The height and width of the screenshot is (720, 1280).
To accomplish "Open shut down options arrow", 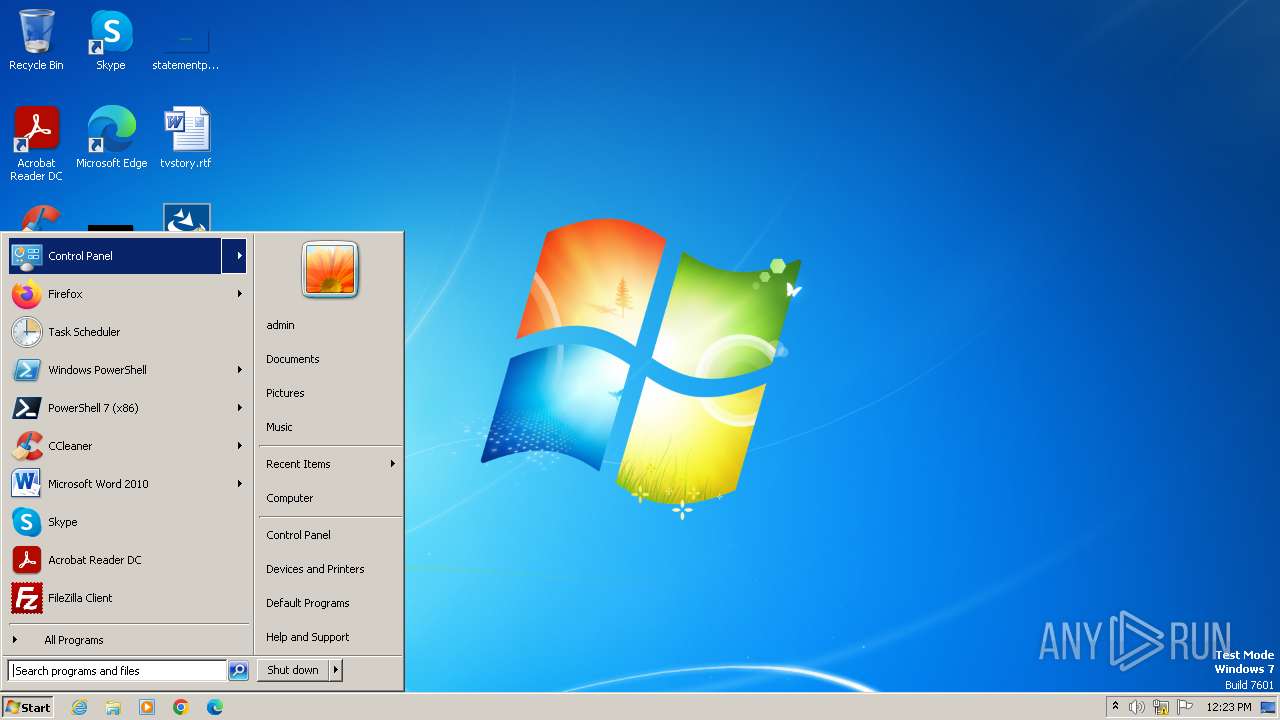I will [336, 670].
